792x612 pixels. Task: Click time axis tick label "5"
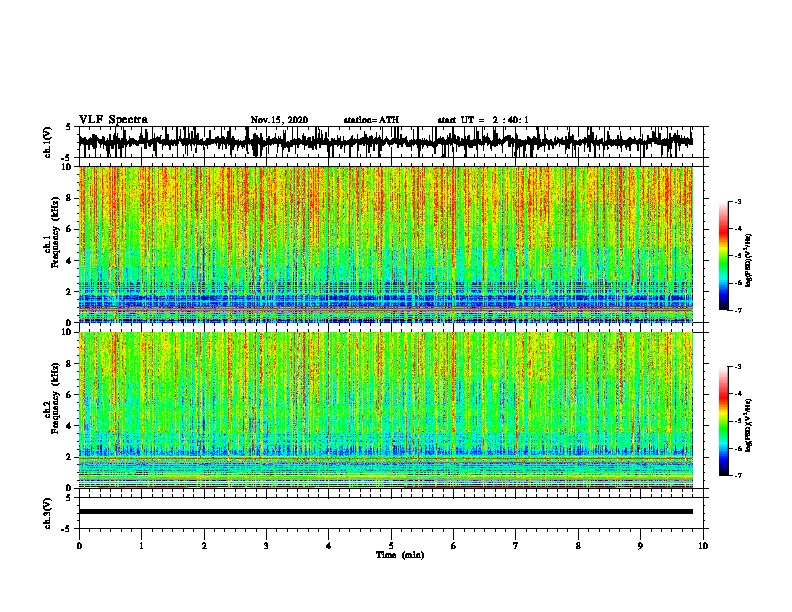391,546
